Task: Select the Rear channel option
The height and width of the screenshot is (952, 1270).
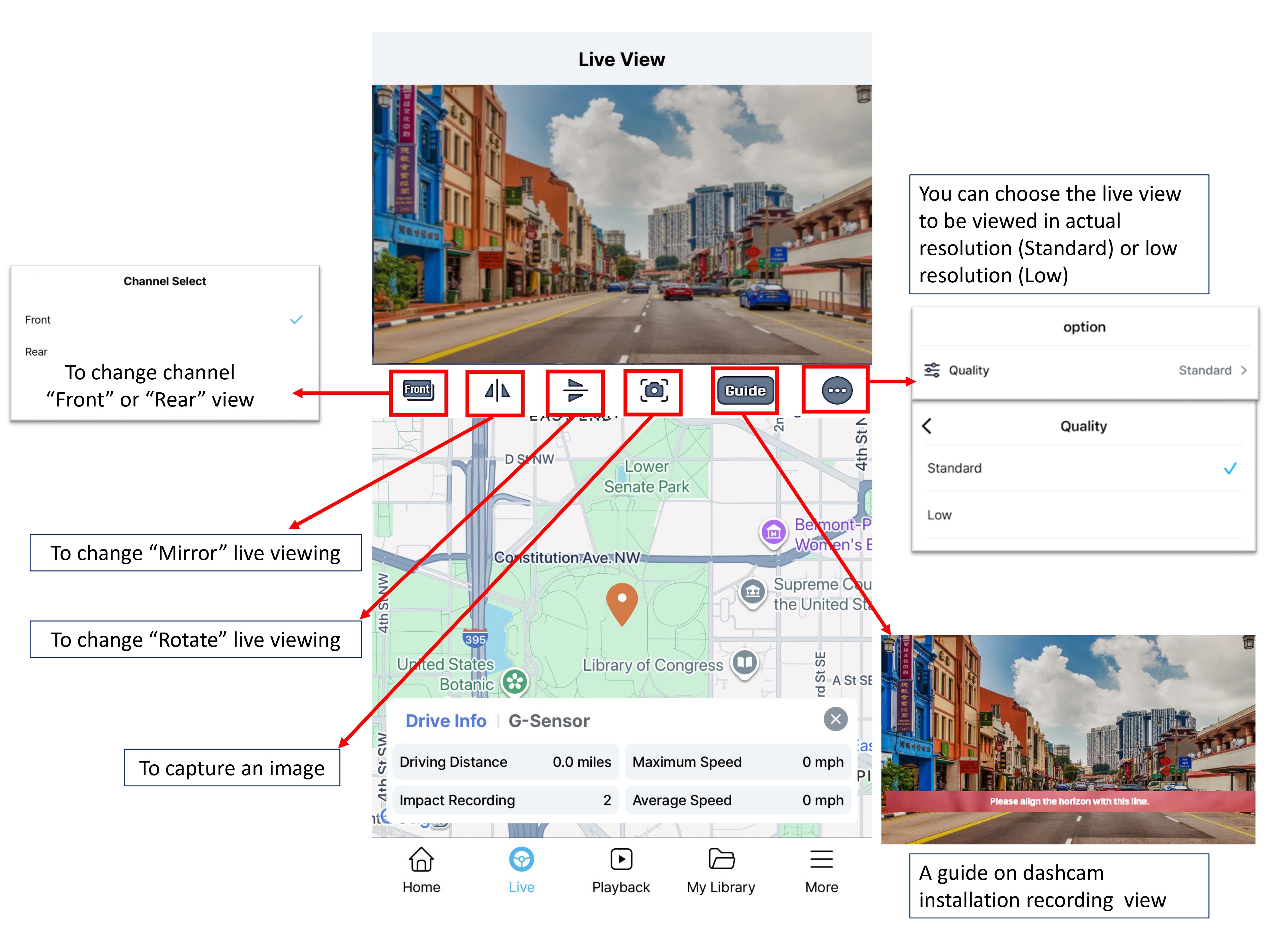Action: [x=37, y=352]
